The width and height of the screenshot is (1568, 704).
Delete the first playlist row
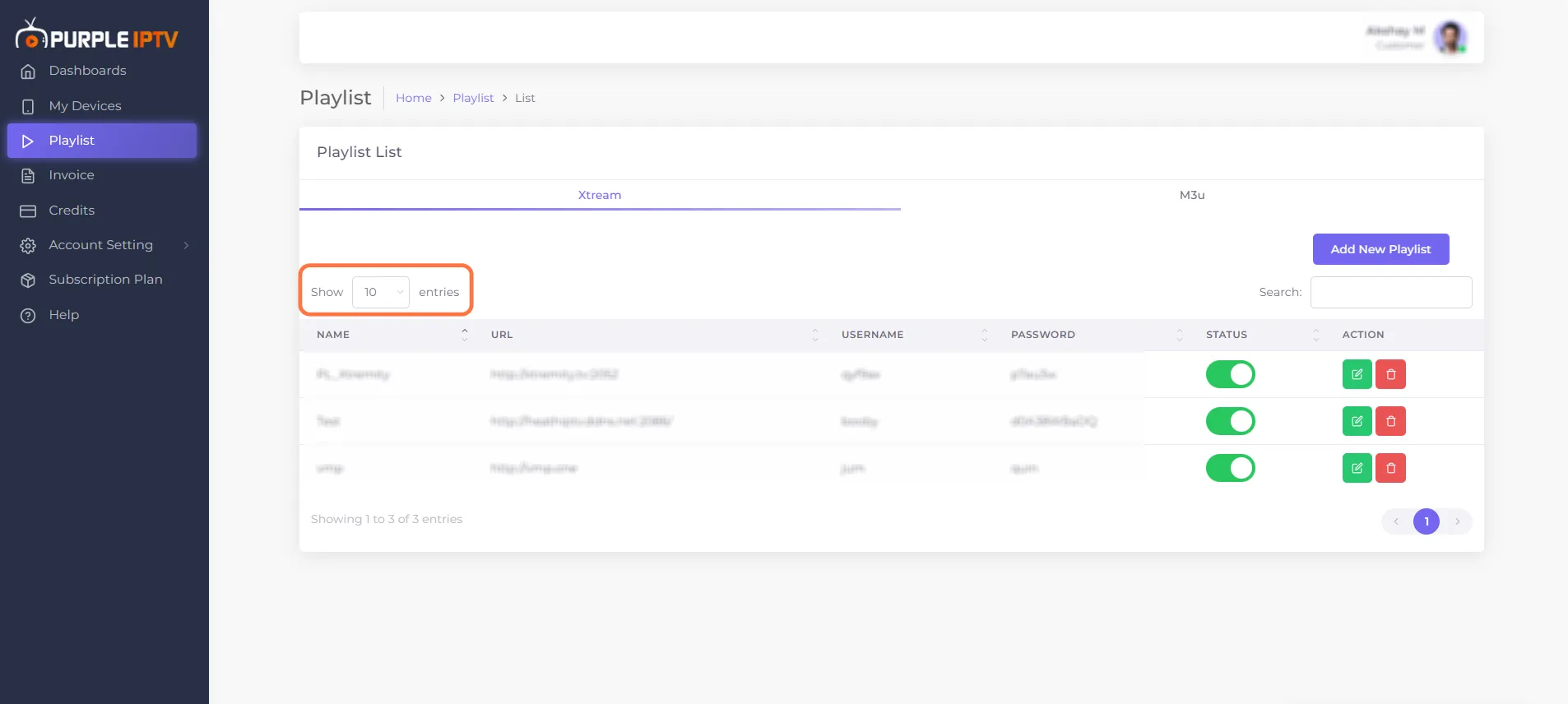(1391, 374)
